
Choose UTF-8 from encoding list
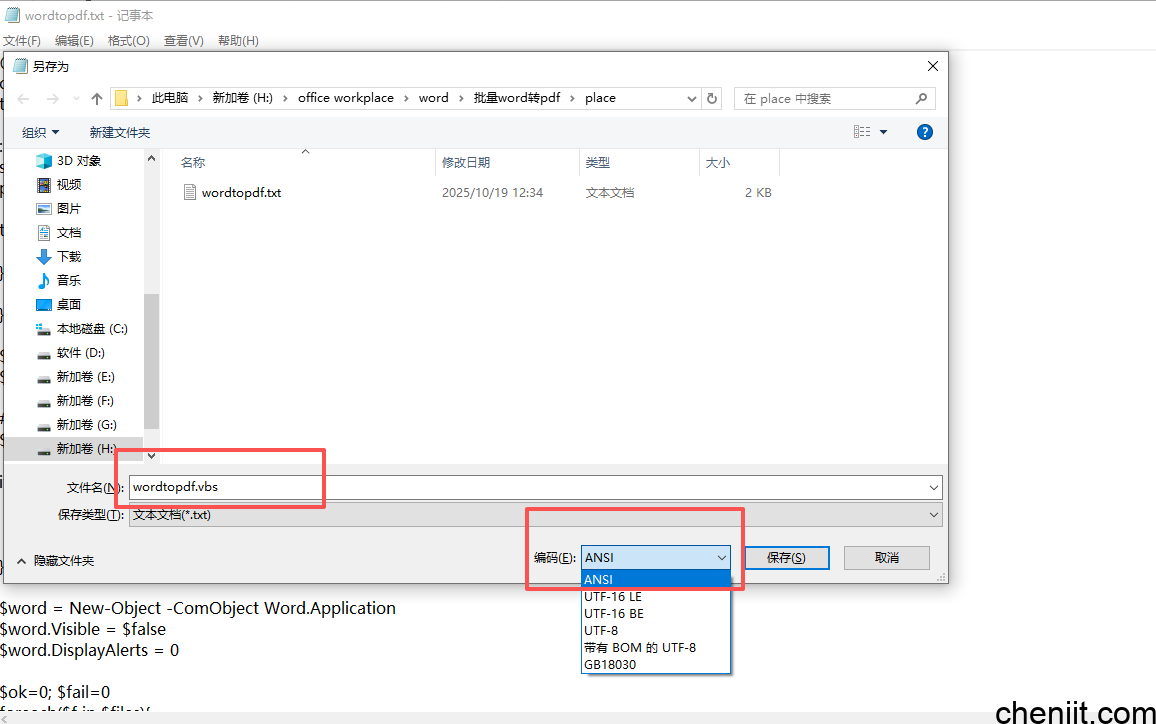pos(601,631)
